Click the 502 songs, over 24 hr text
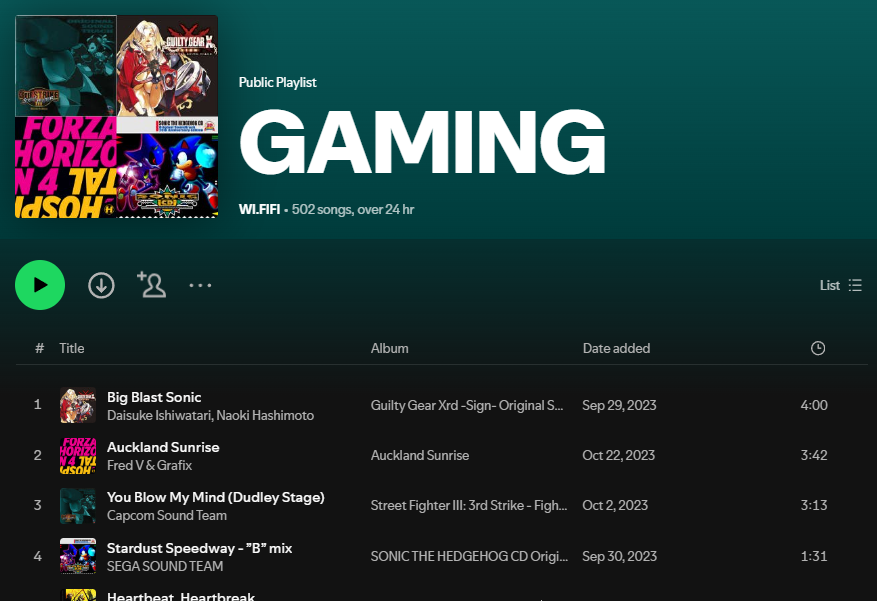 click(353, 209)
